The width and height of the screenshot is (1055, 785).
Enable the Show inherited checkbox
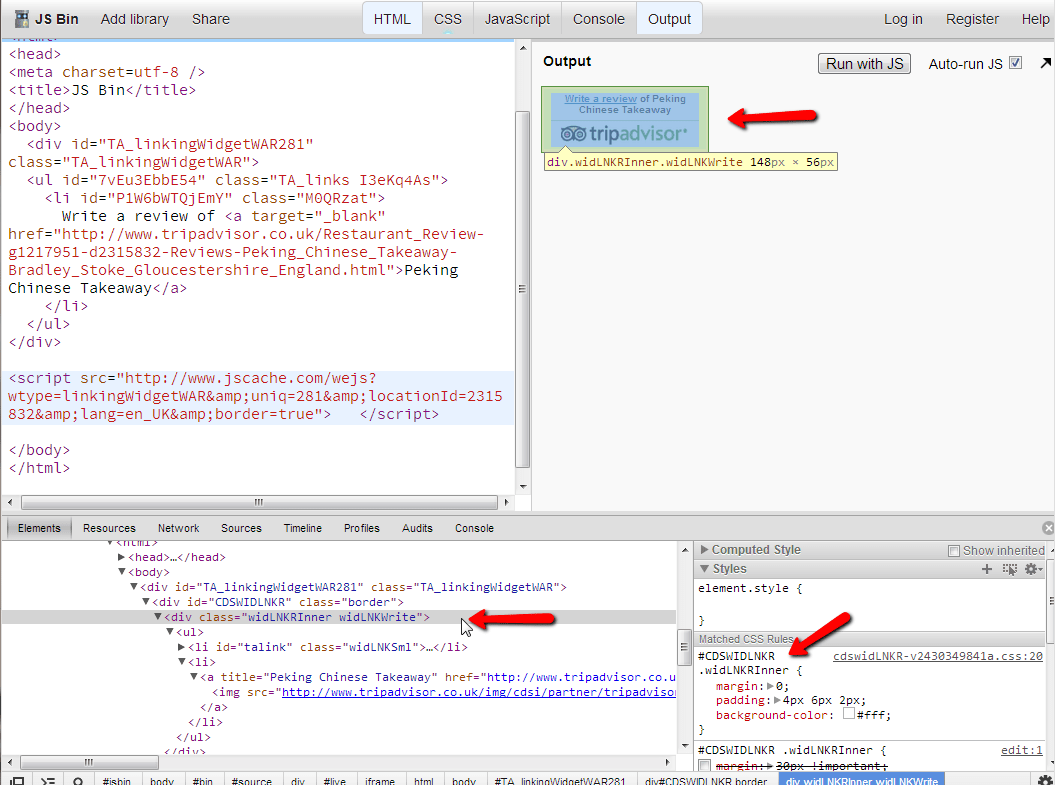tap(953, 551)
